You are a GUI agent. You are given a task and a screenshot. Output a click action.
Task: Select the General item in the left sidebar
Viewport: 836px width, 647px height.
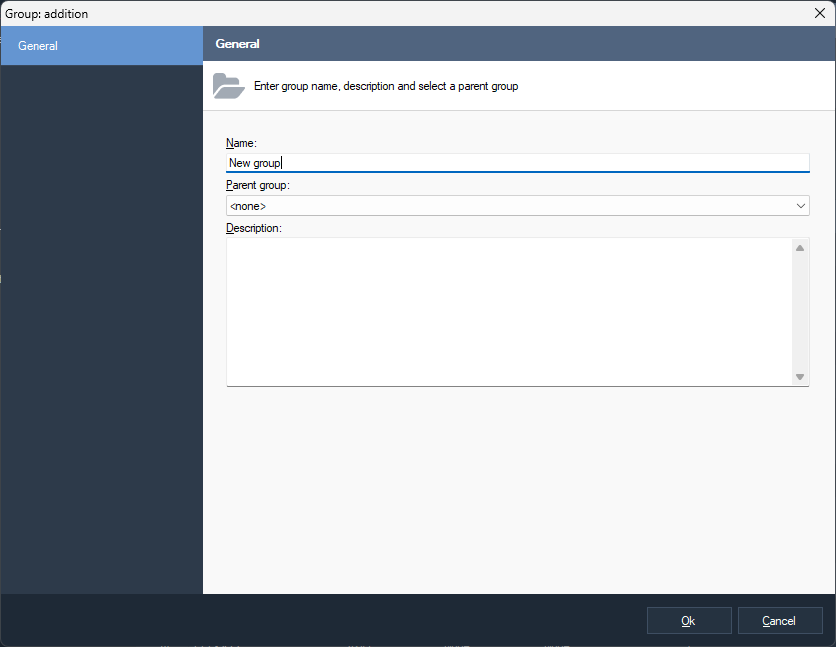point(101,46)
